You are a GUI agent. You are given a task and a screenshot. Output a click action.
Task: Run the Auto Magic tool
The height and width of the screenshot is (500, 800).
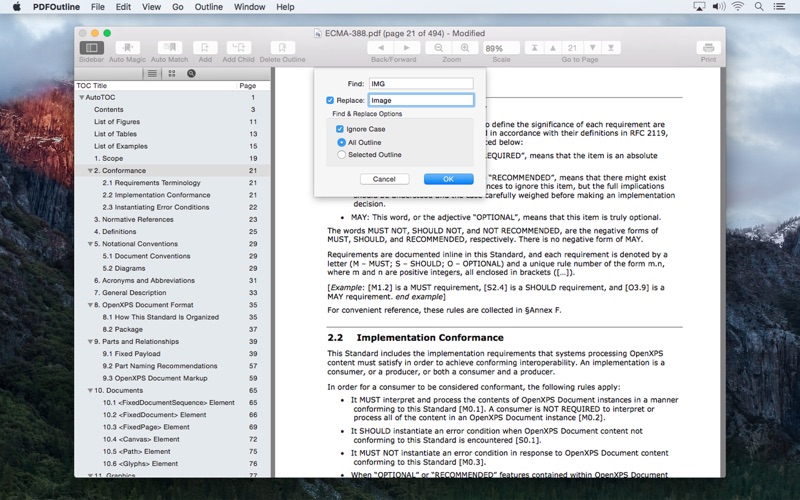128,47
